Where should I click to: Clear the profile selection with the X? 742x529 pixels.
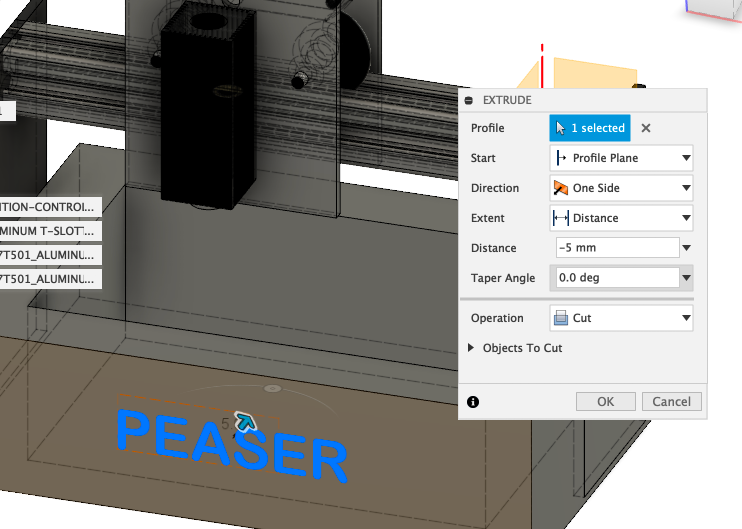click(645, 128)
